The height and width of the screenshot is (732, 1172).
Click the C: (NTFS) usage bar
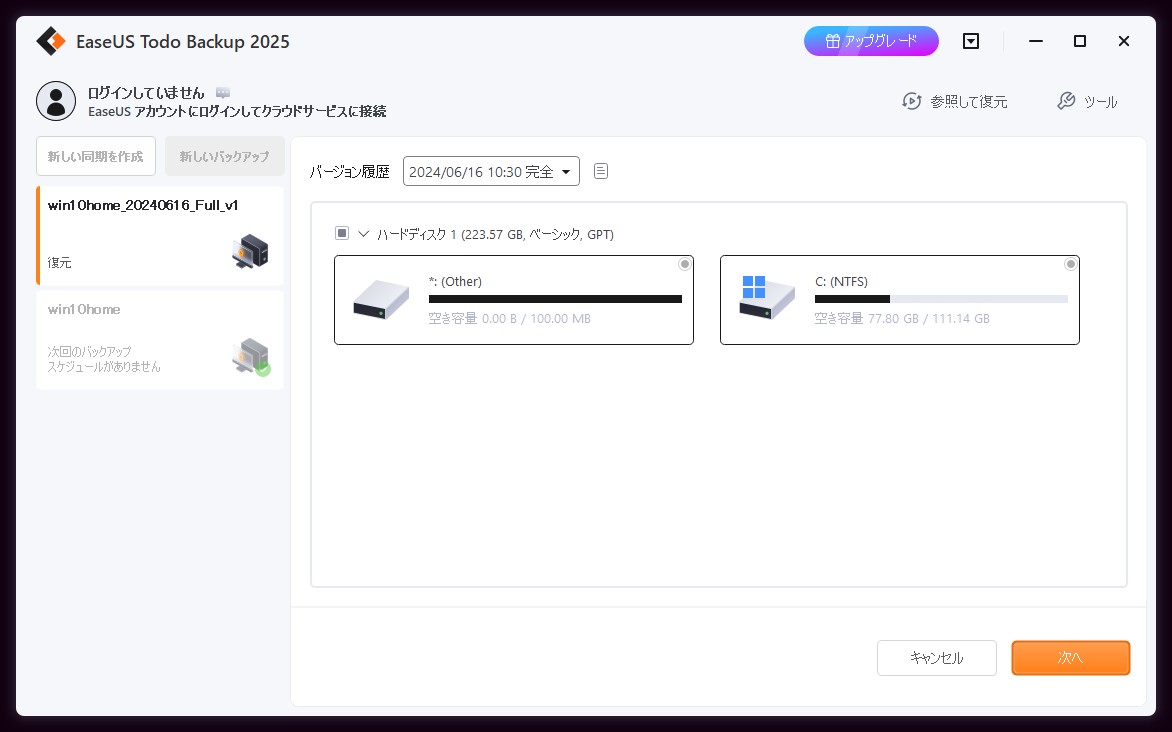[x=941, y=299]
